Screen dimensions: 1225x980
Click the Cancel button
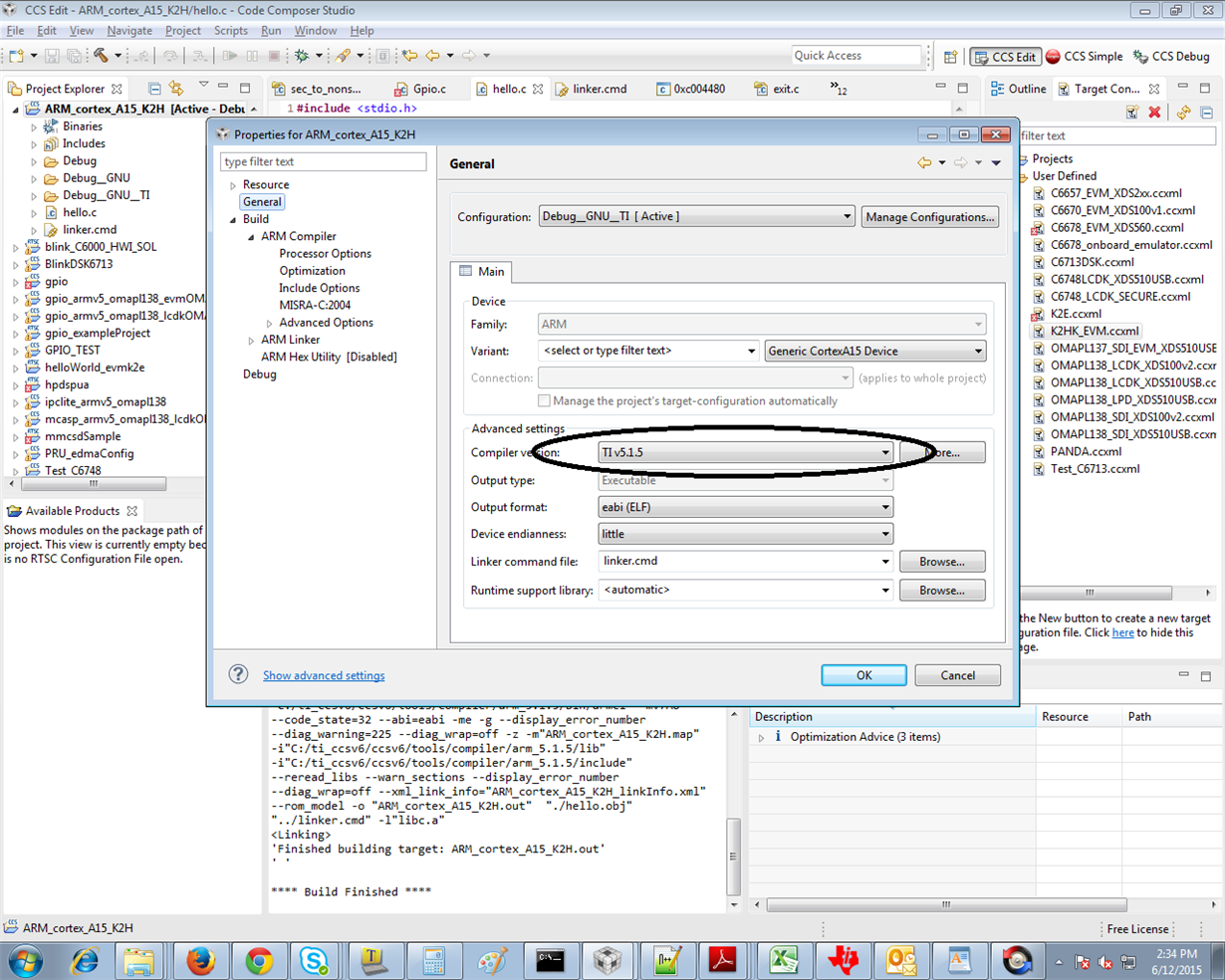click(958, 675)
